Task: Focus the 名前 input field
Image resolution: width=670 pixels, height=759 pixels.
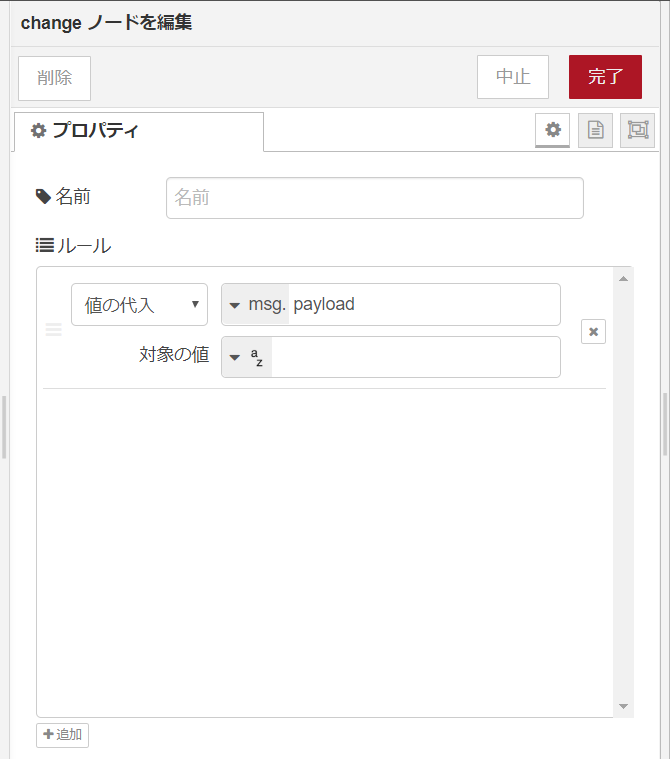Action: 375,198
